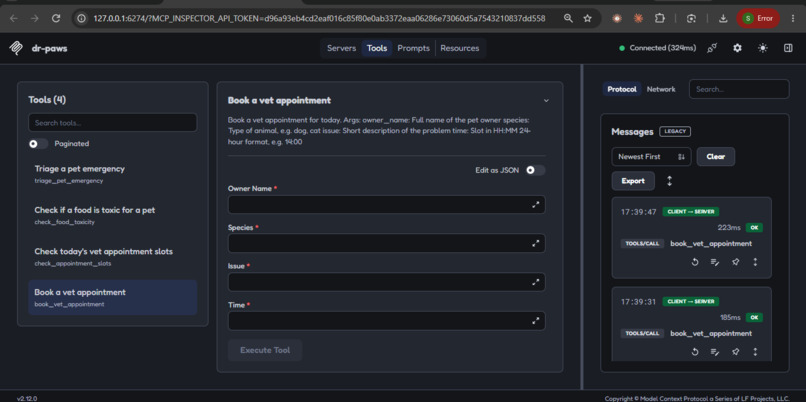806x402 pixels.
Task: Expand the Species field with its expand icon
Action: (536, 244)
